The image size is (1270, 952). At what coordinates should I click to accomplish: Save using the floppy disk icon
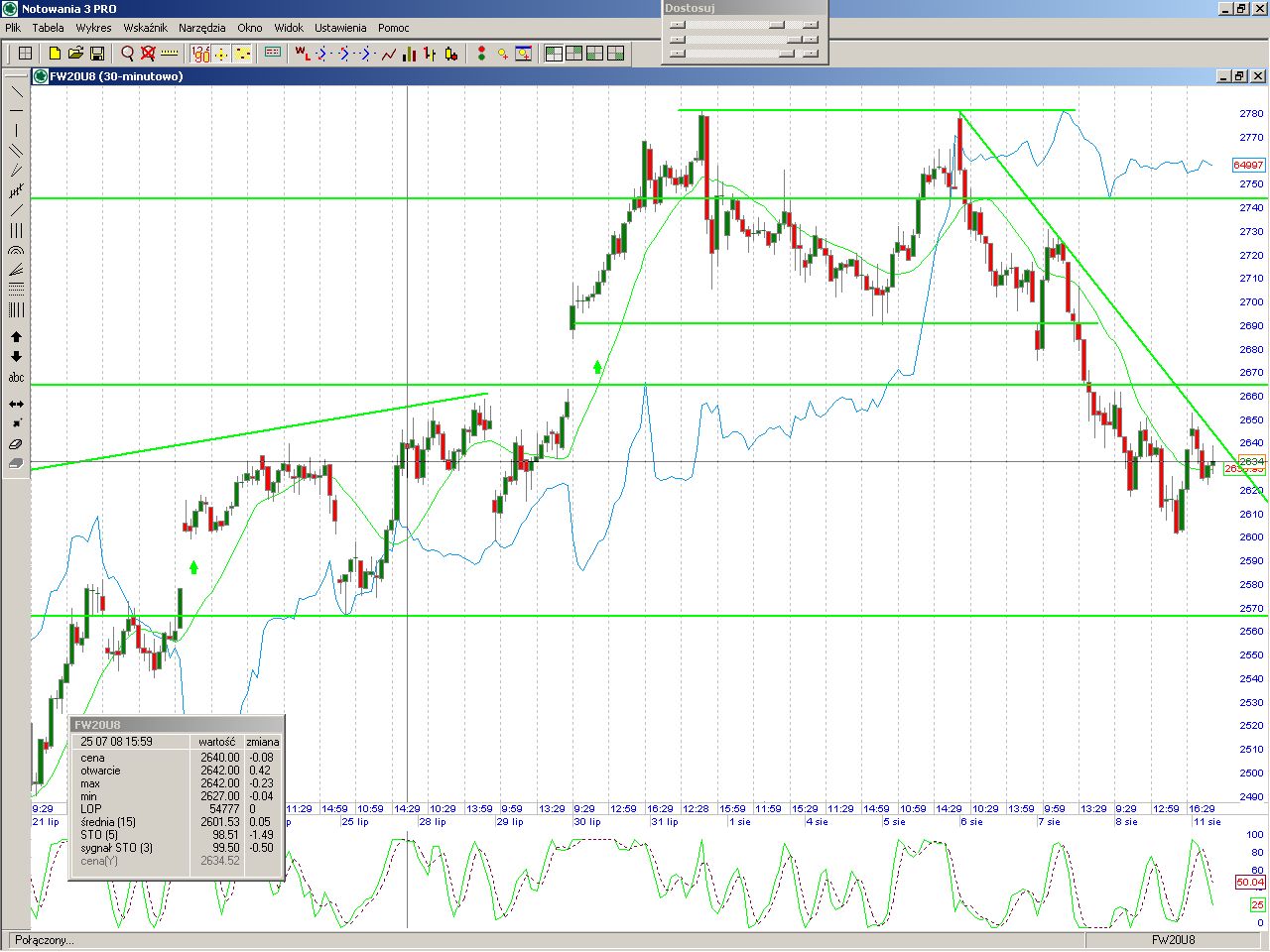[x=97, y=54]
